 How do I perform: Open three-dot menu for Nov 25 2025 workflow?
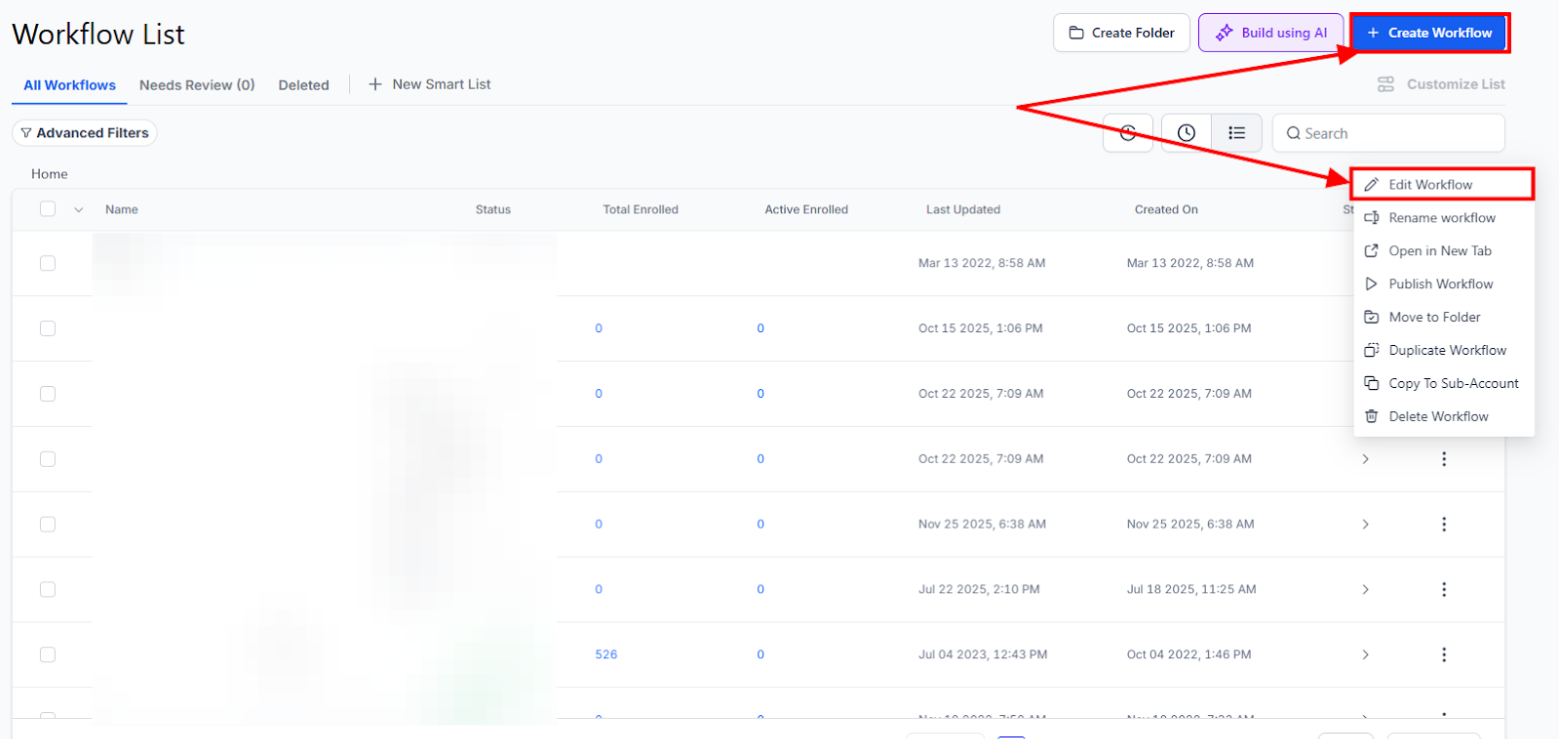[1443, 524]
